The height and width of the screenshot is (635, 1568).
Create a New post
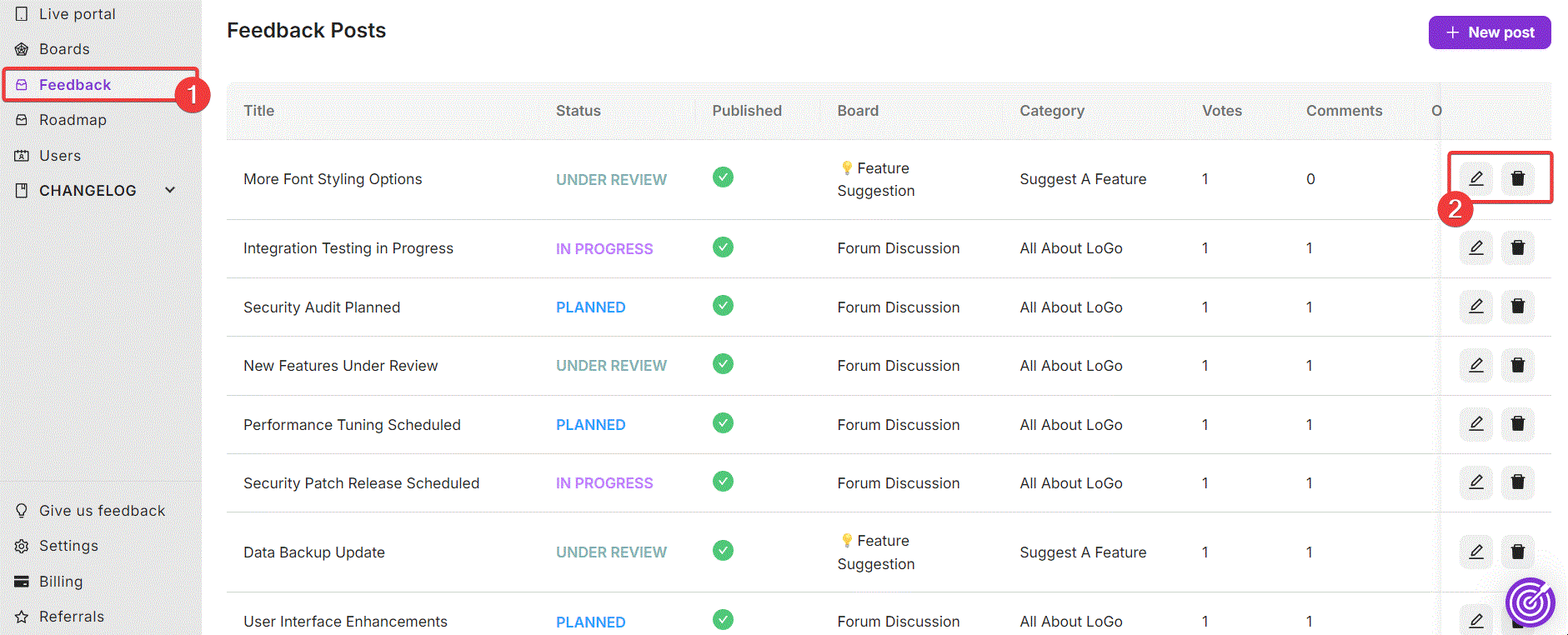pos(1490,32)
